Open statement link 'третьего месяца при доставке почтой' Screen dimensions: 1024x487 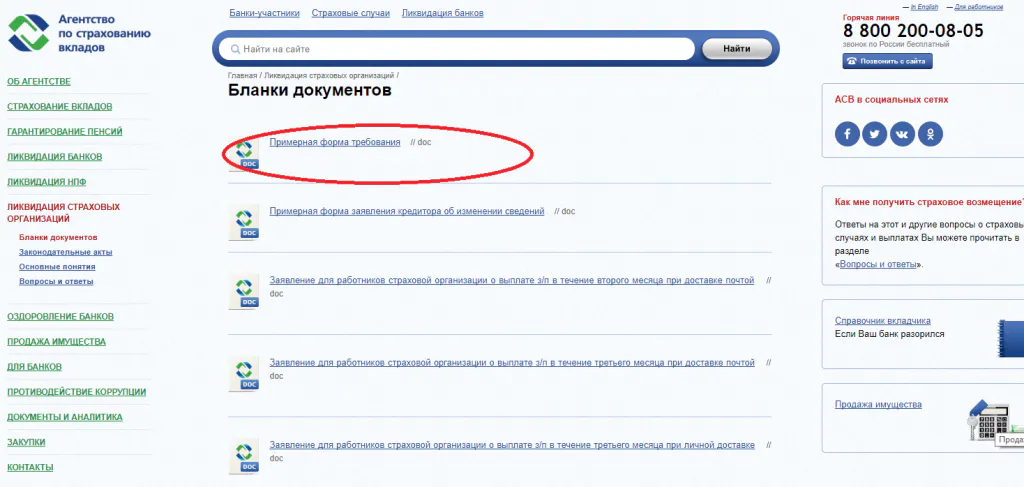[x=512, y=363]
